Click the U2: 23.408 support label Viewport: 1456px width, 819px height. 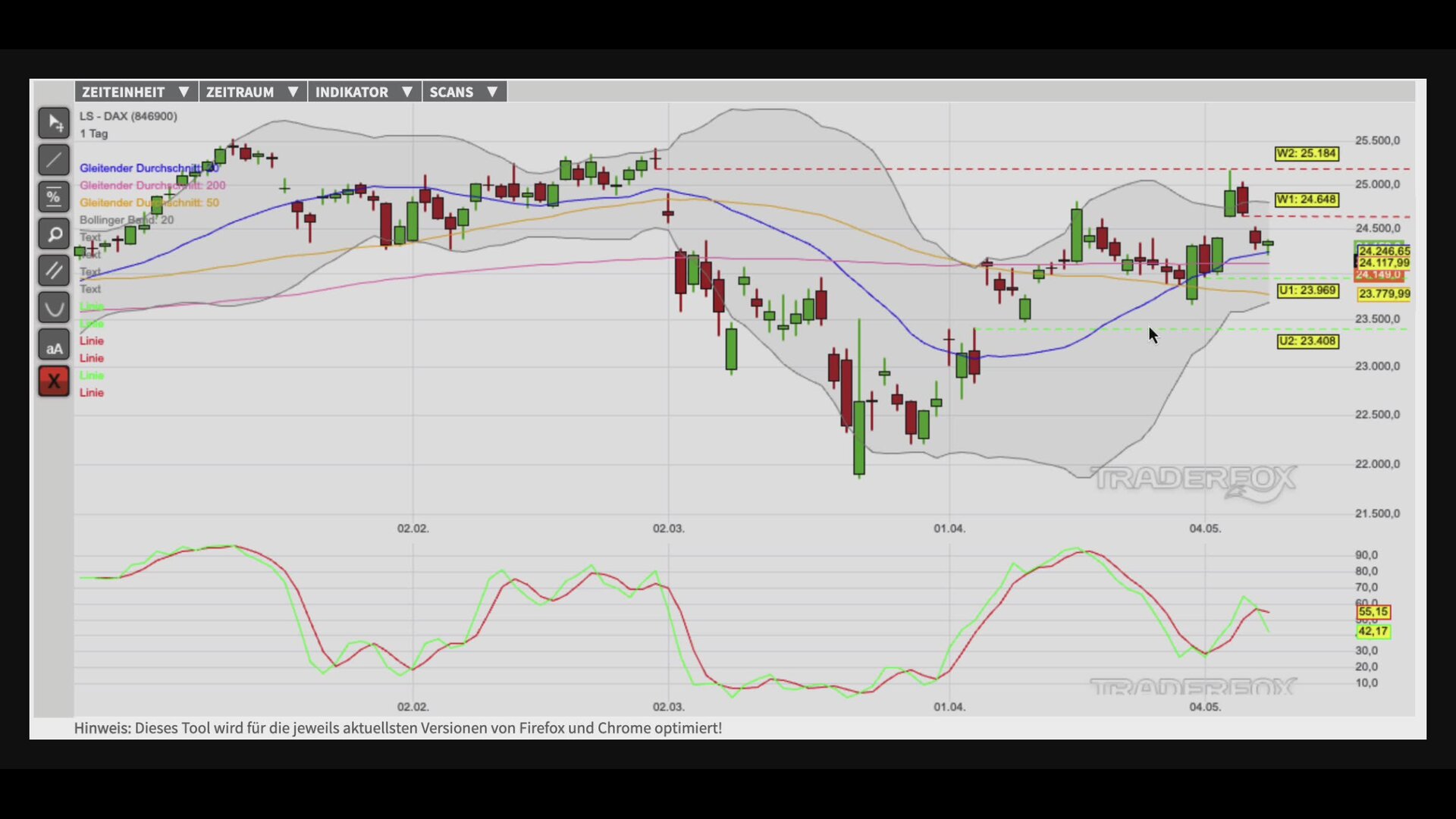(1307, 341)
